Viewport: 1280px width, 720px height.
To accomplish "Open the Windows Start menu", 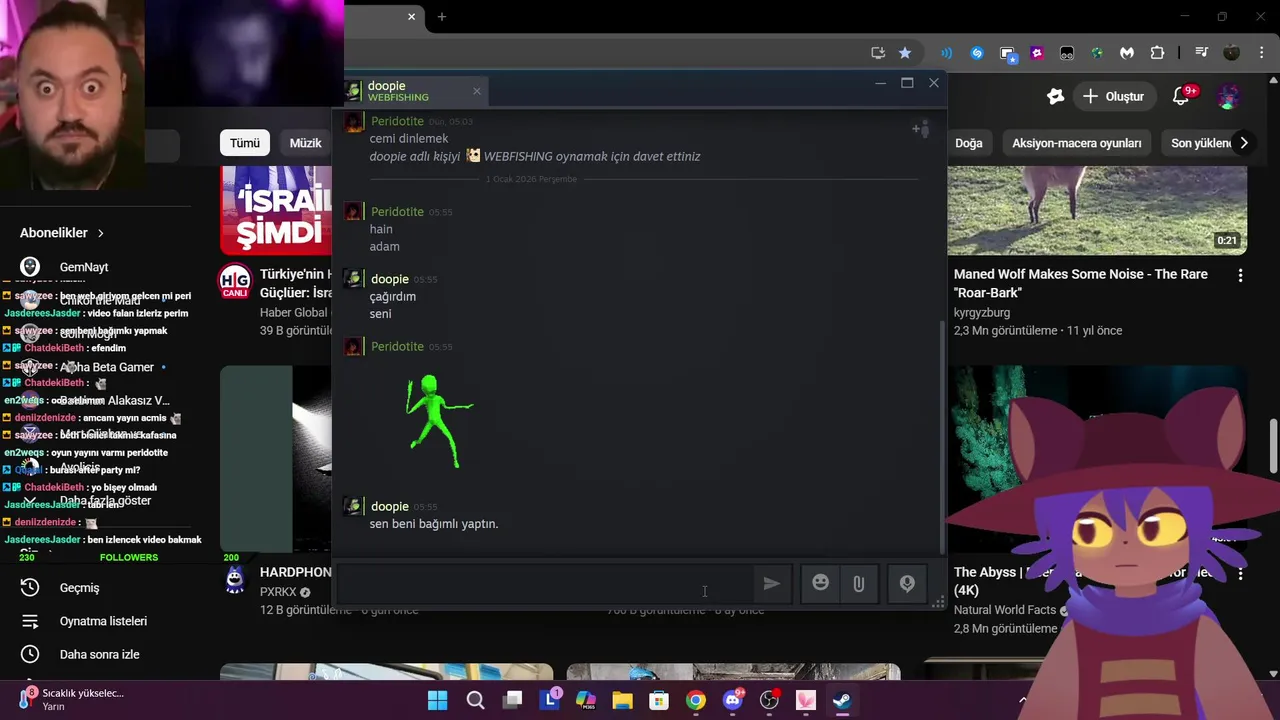I will coord(438,700).
